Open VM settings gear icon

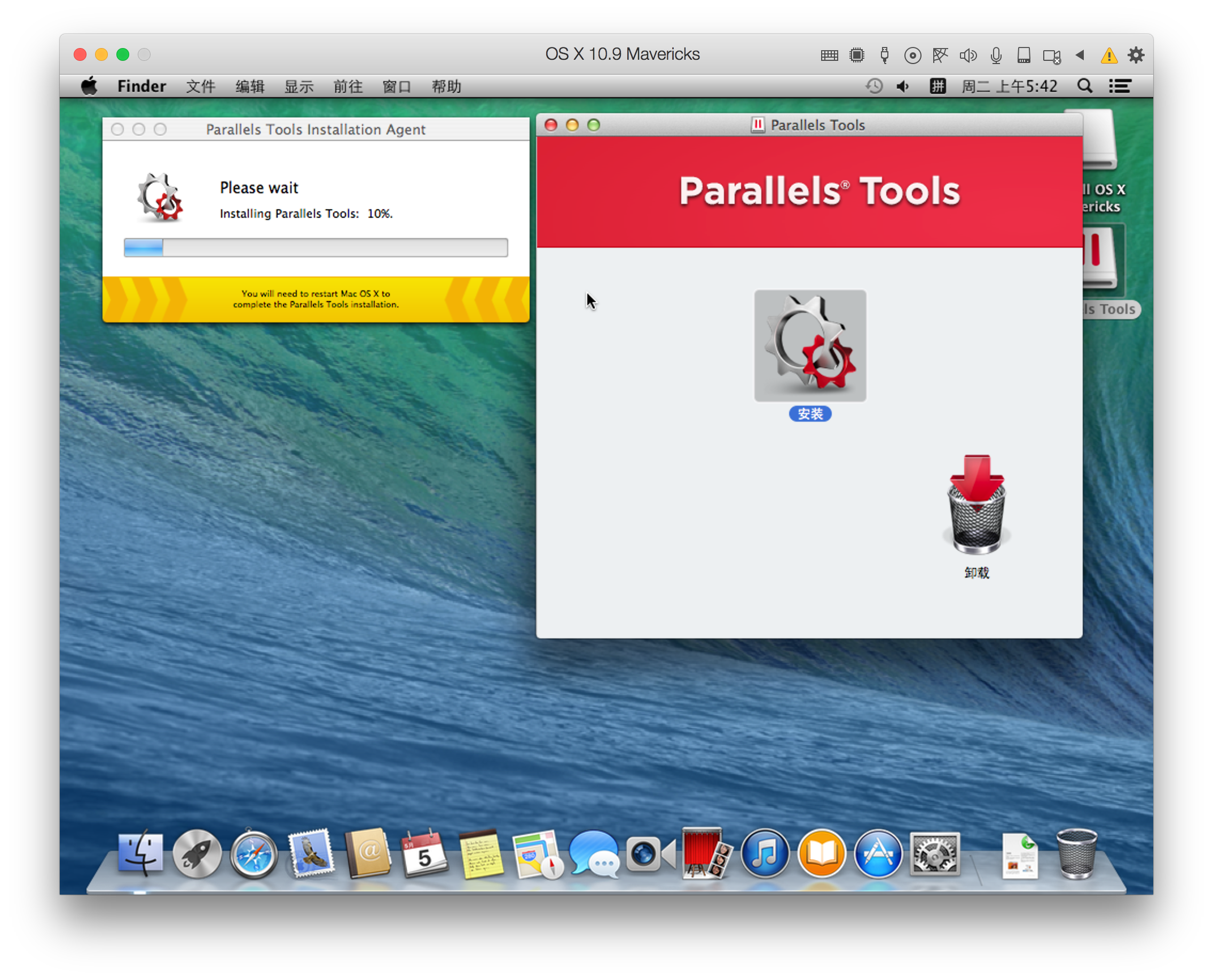[x=1136, y=56]
